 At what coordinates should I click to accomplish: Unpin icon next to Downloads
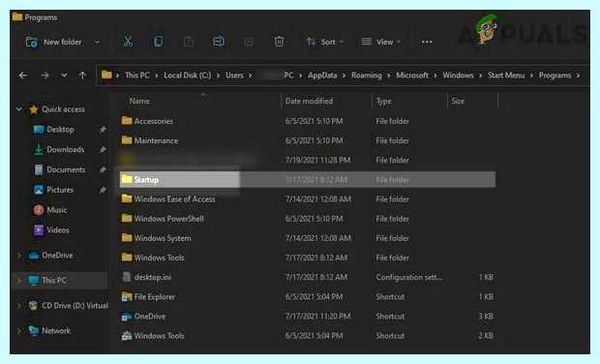tap(103, 150)
